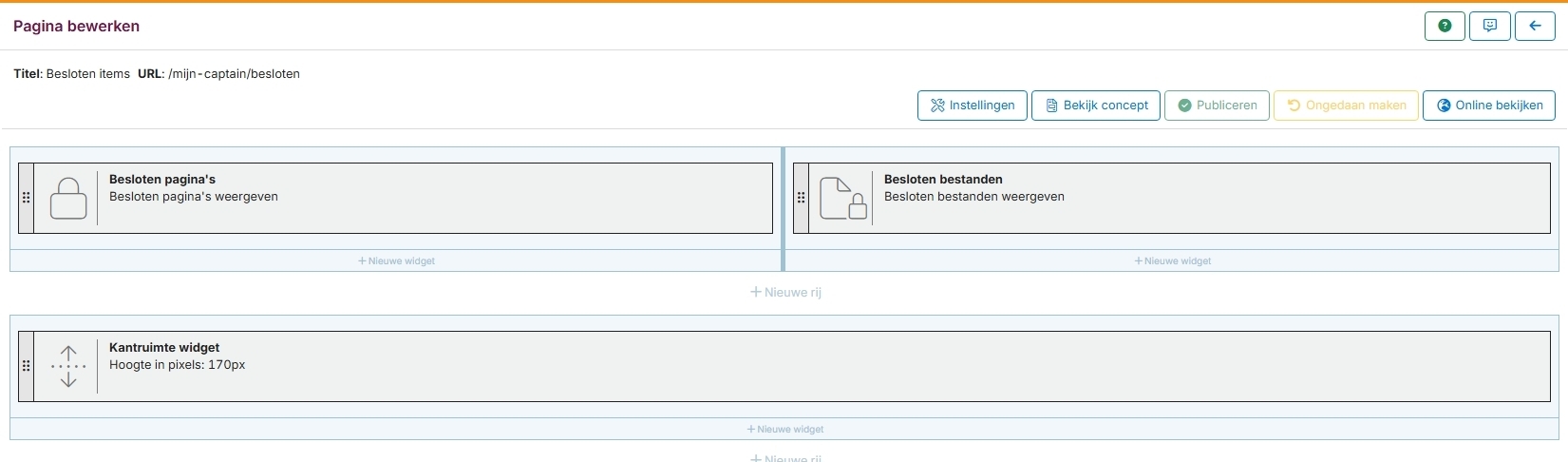The height and width of the screenshot is (462, 1568).
Task: Click the green help question mark icon
Action: 1445,27
